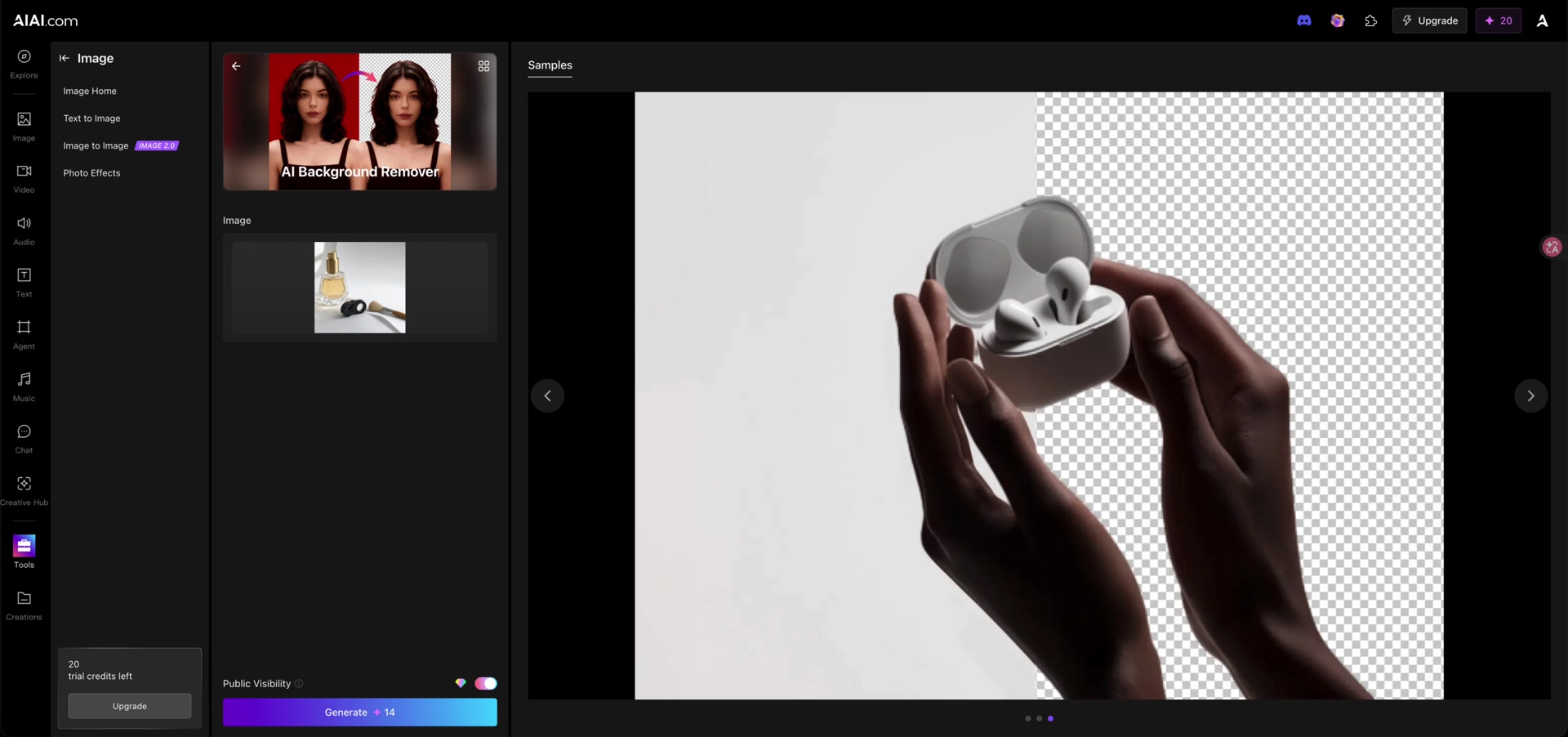The image size is (1568, 737).
Task: Open the Tools section in sidebar
Action: pos(24,552)
